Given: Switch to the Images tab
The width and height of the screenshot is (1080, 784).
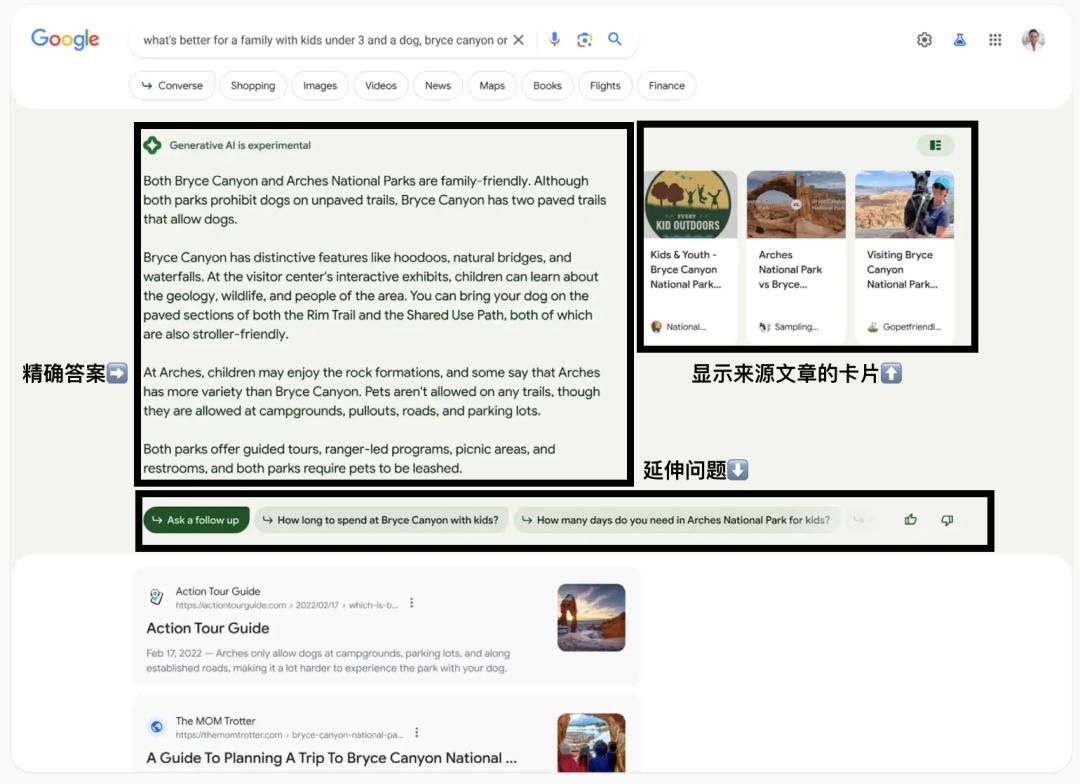Looking at the screenshot, I should 320,85.
